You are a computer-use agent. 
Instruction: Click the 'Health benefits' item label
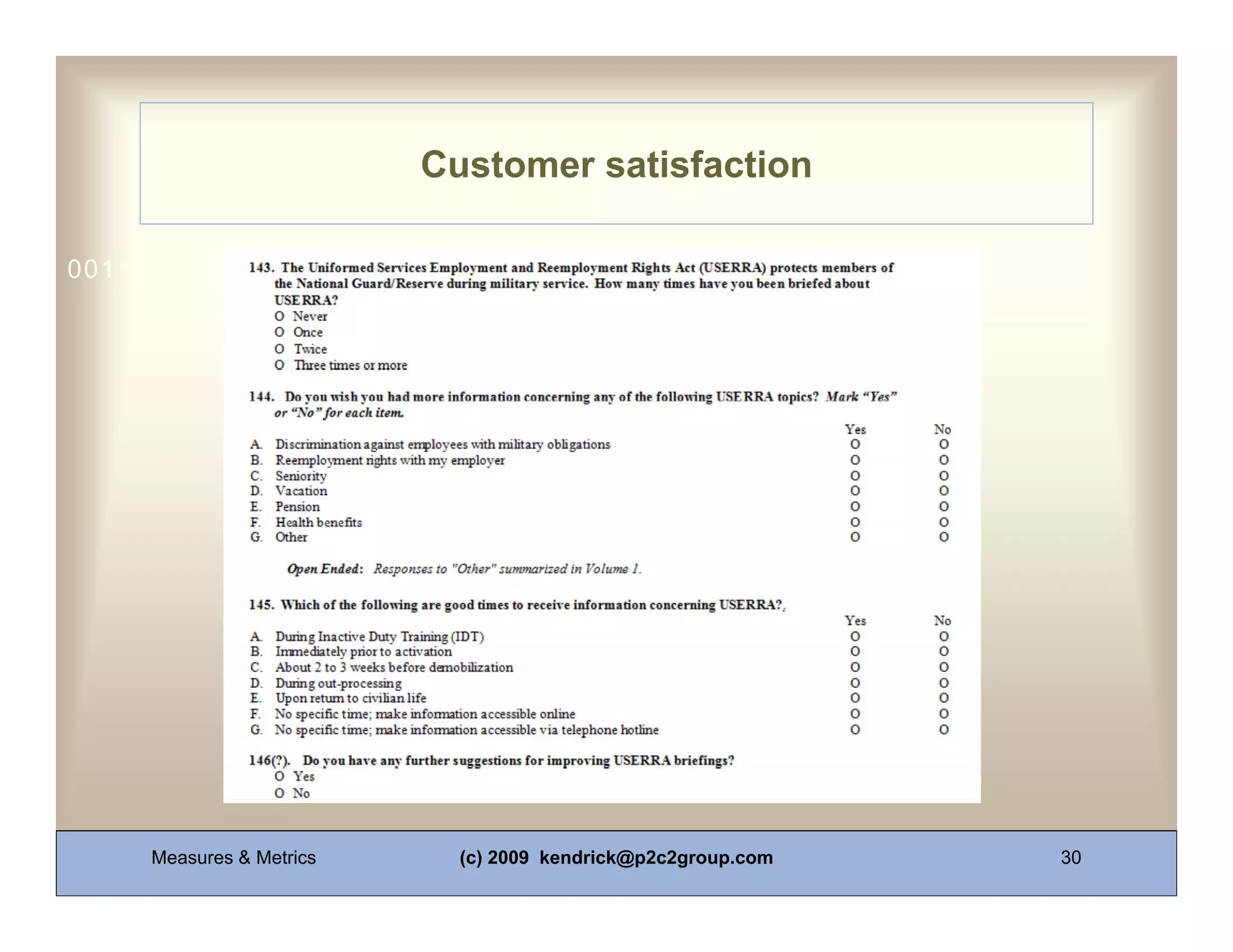tap(318, 522)
